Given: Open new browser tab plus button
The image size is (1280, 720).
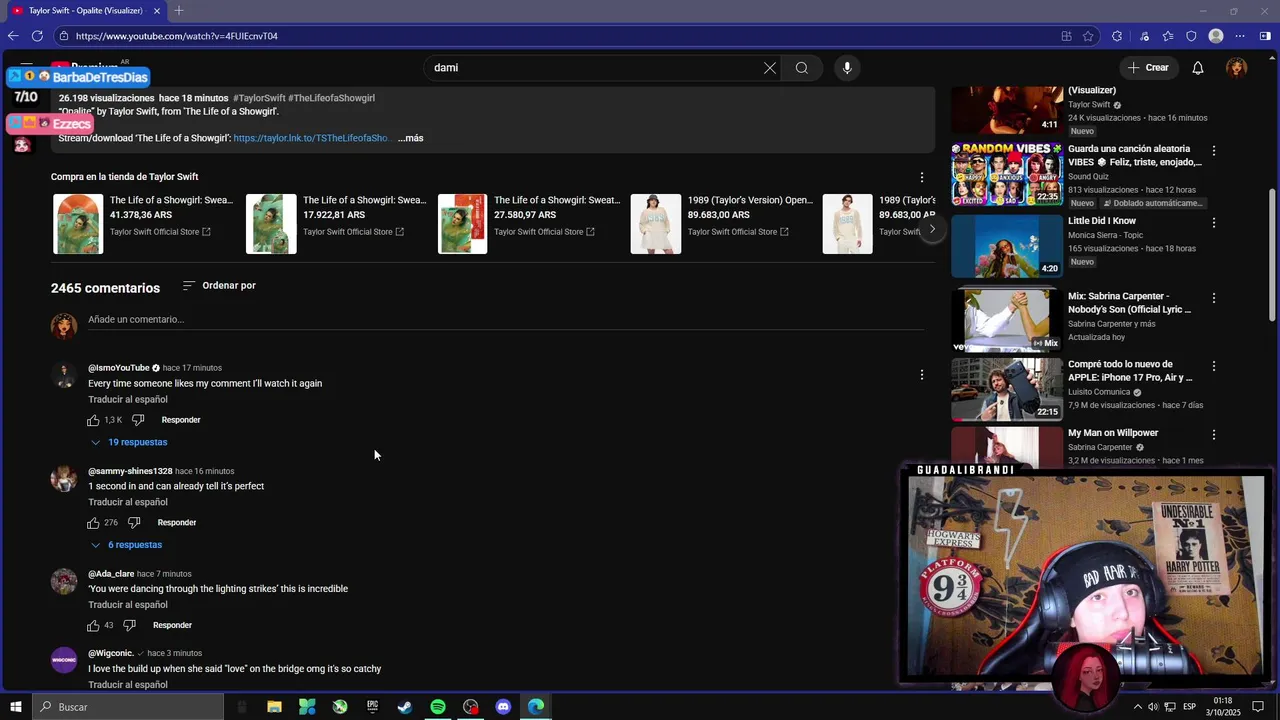Looking at the screenshot, I should tap(178, 11).
